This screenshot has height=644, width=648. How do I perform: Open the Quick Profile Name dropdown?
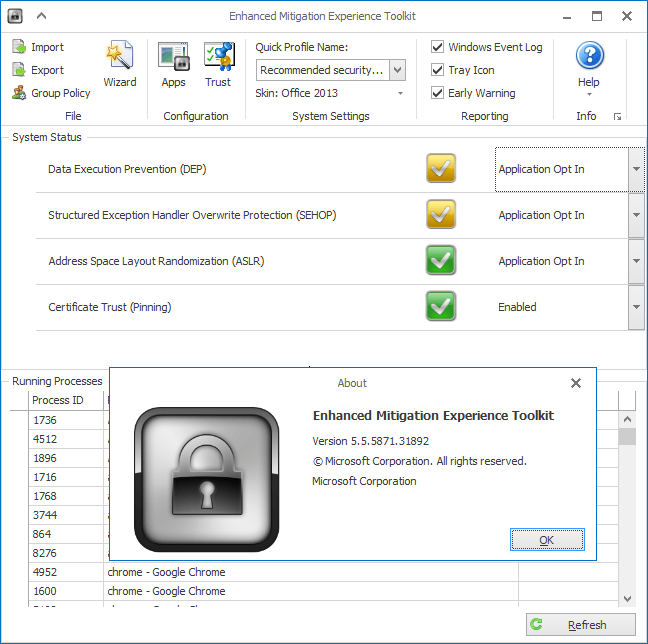point(398,70)
